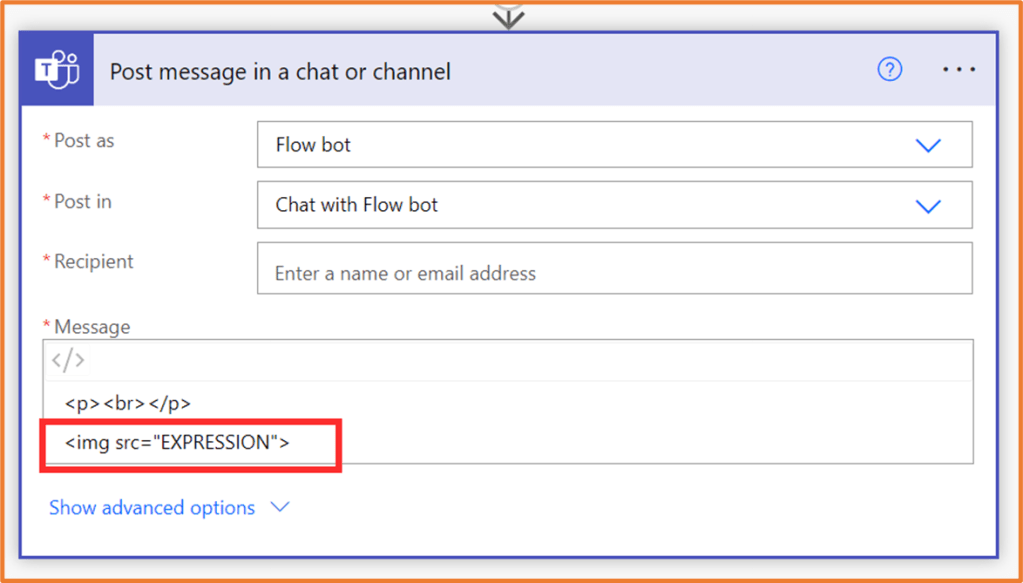Click the "Post in" field label
The image size is (1023, 583).
(83, 202)
